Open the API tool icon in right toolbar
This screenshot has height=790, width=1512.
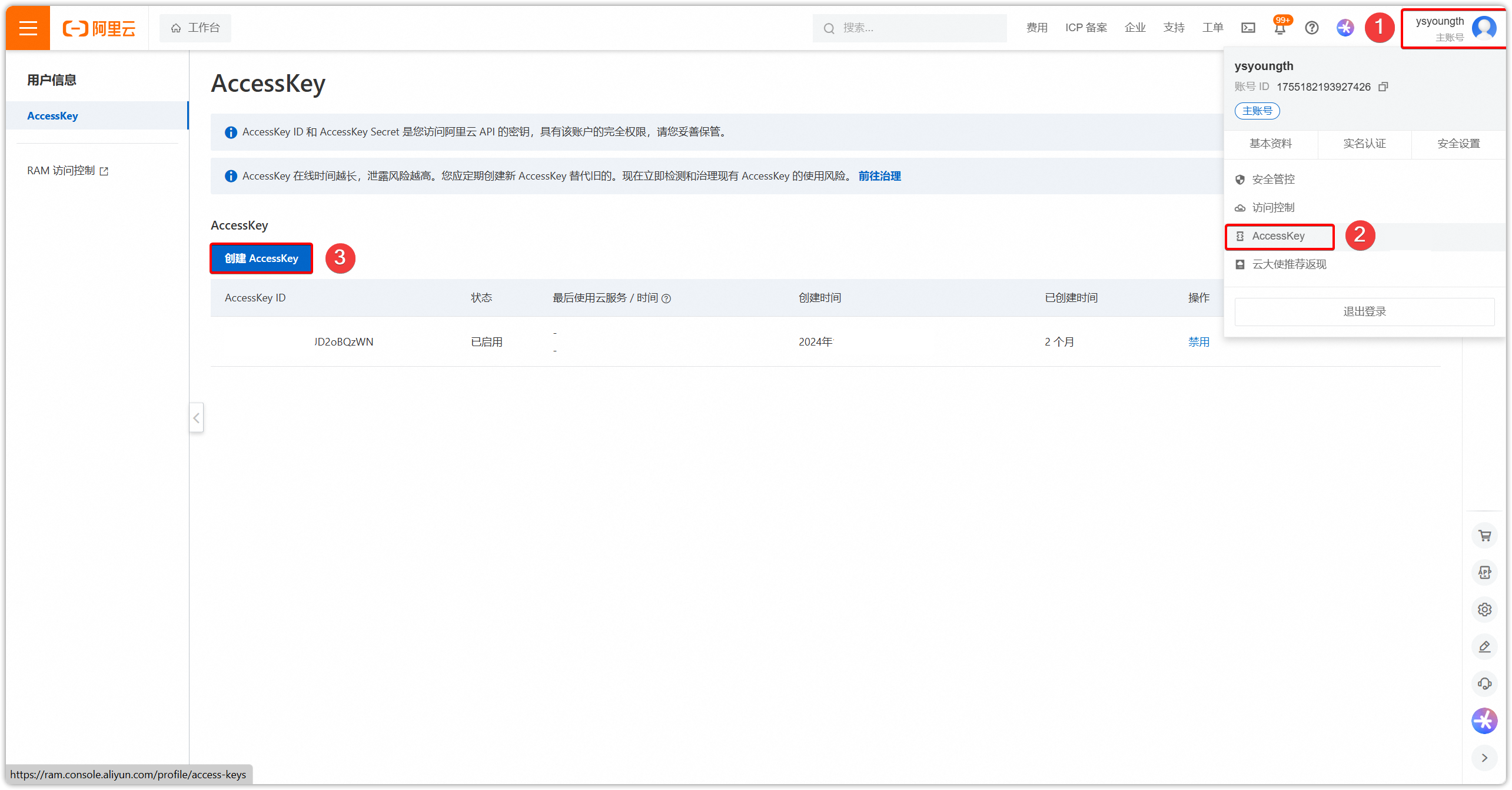(x=1484, y=572)
